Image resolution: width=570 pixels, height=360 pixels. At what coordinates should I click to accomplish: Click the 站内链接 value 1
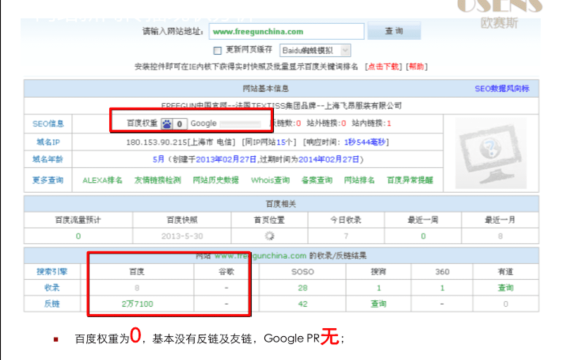click(389, 123)
